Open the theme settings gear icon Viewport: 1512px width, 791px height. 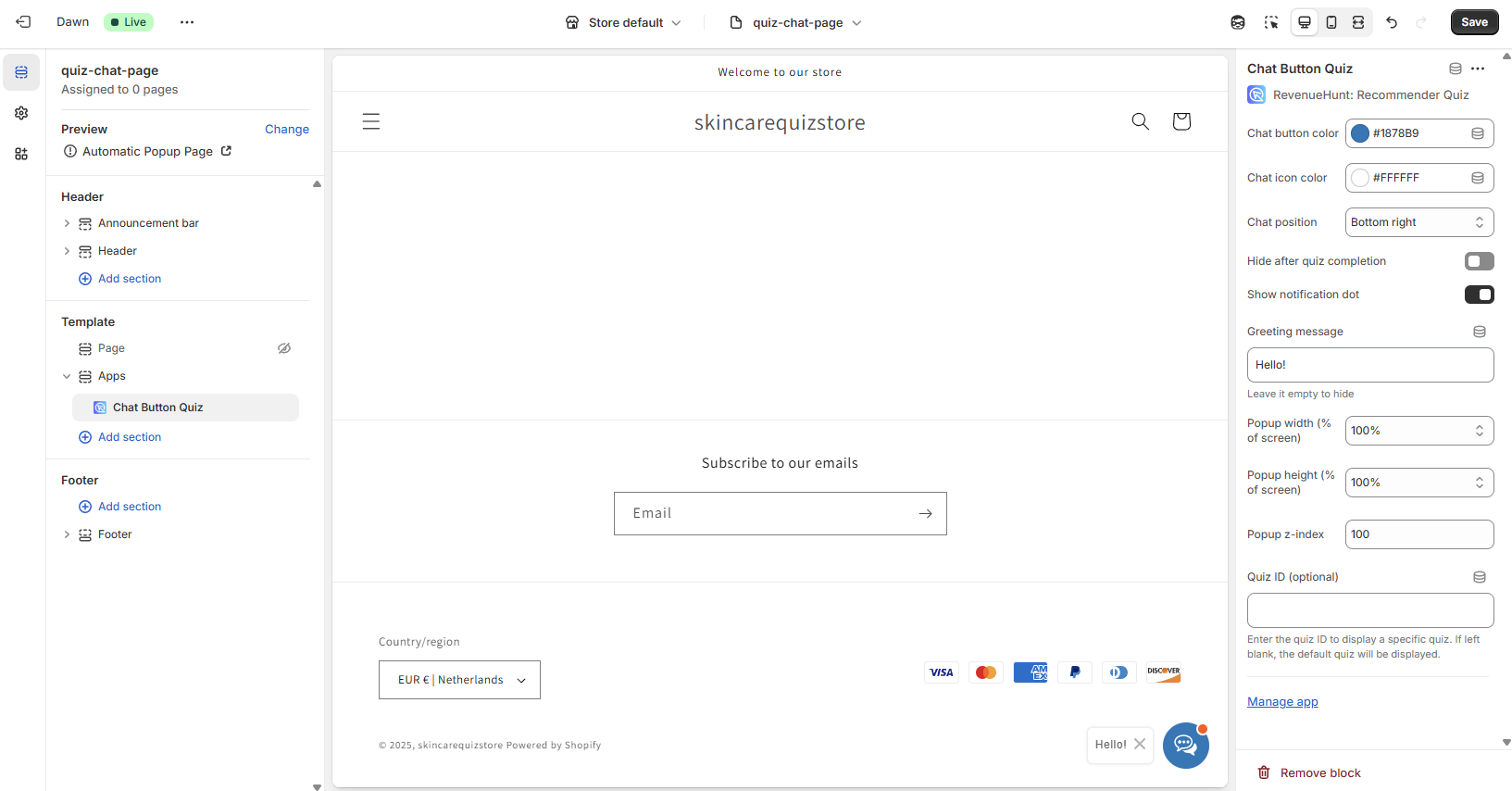(21, 113)
